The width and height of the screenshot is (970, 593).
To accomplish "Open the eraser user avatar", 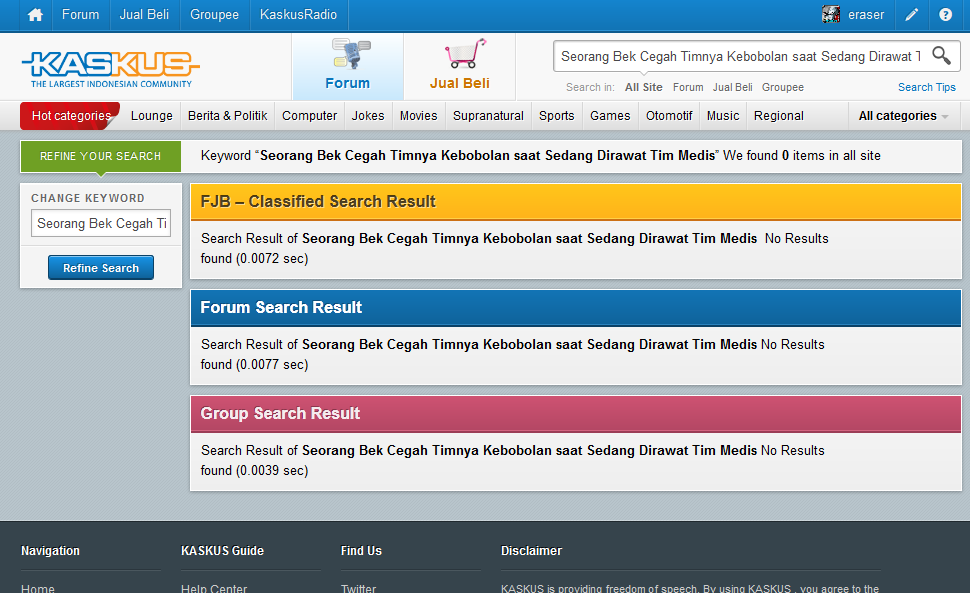I will (831, 14).
